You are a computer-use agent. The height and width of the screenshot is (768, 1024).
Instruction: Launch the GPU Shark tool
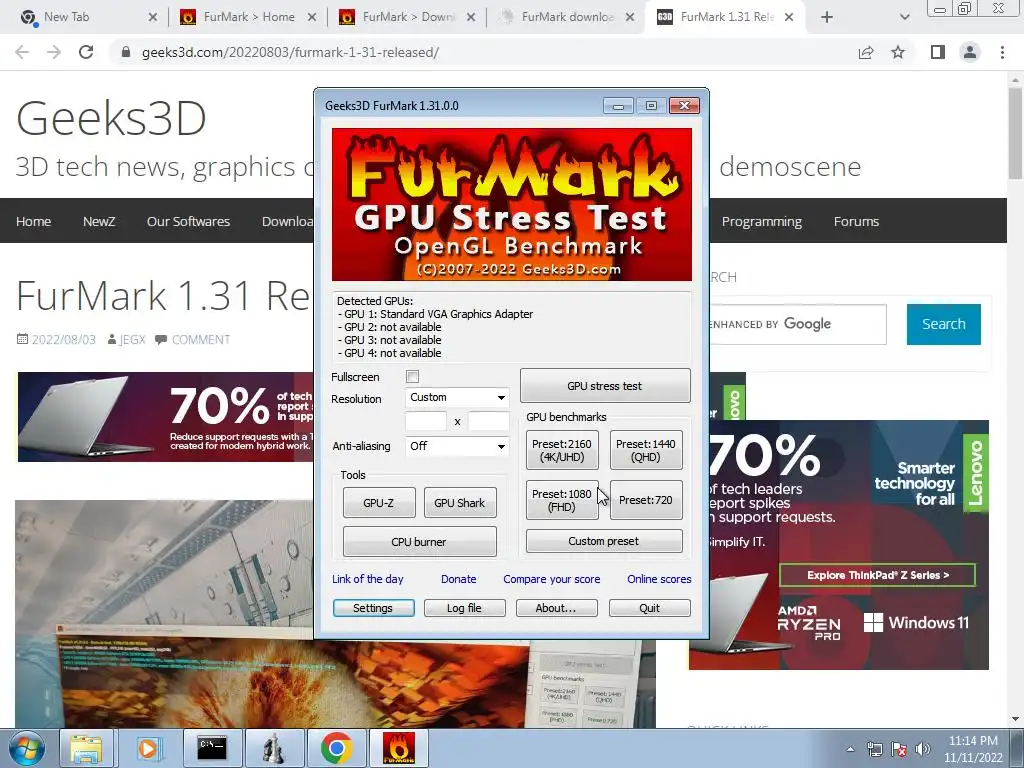coord(460,502)
